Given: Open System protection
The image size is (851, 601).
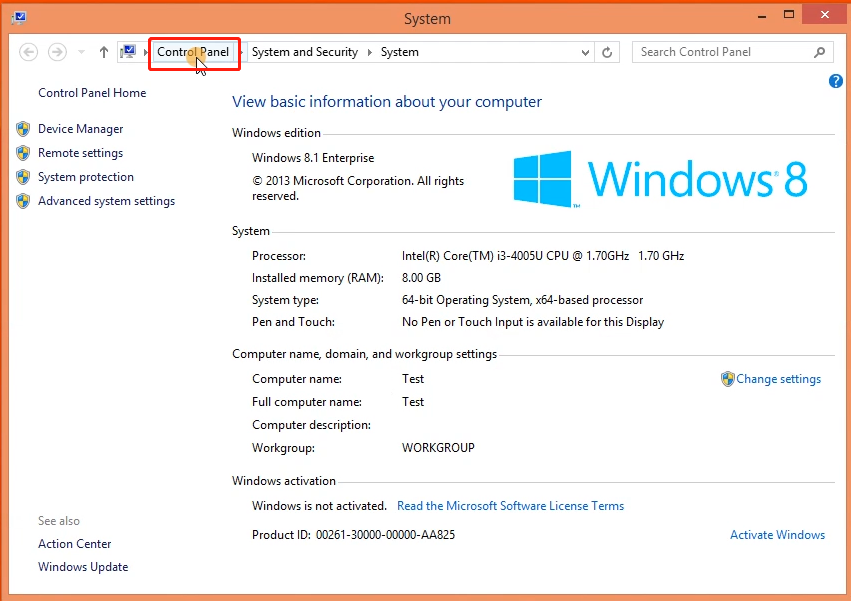Looking at the screenshot, I should click(86, 177).
